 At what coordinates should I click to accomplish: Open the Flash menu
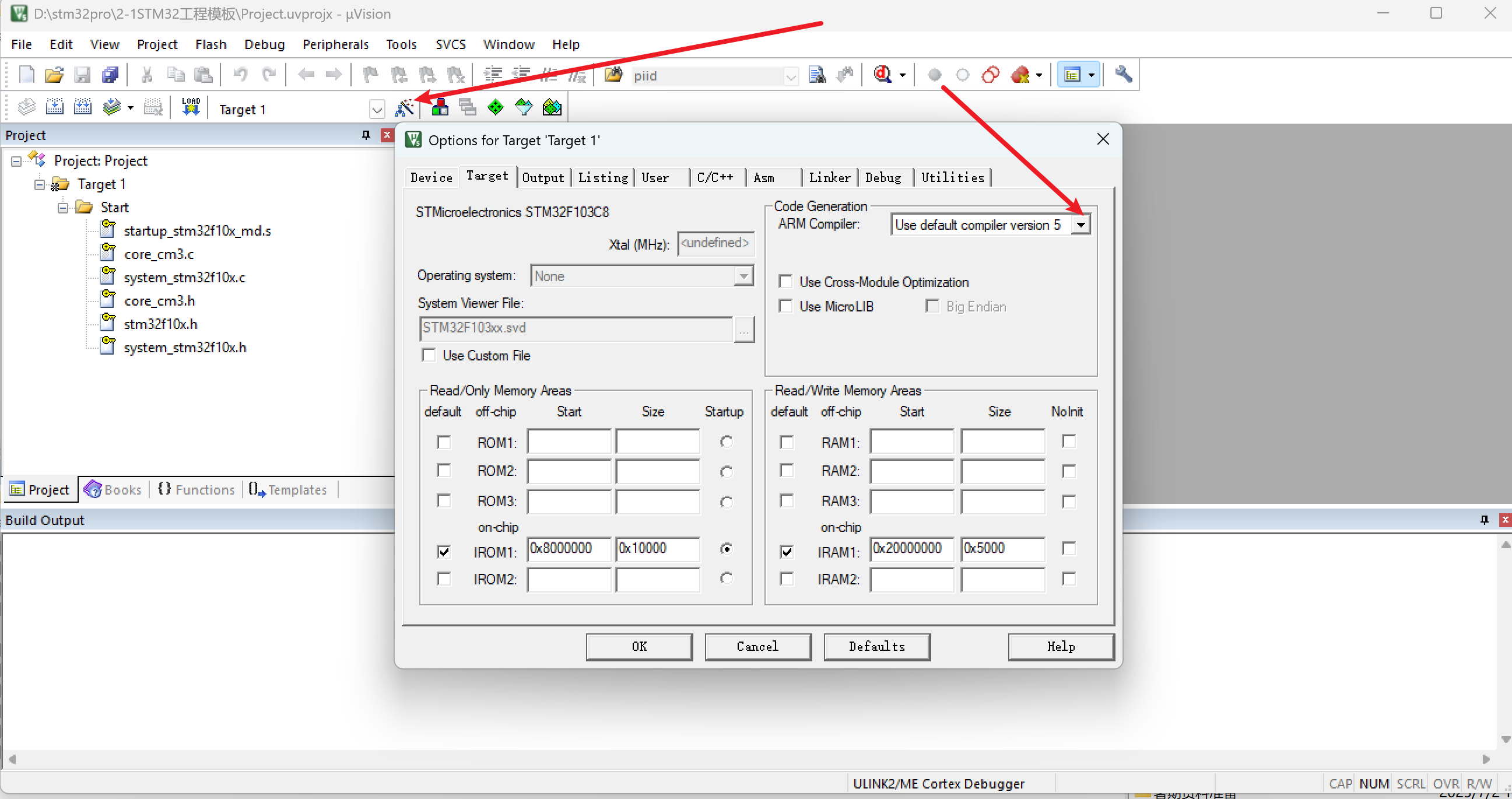(211, 45)
